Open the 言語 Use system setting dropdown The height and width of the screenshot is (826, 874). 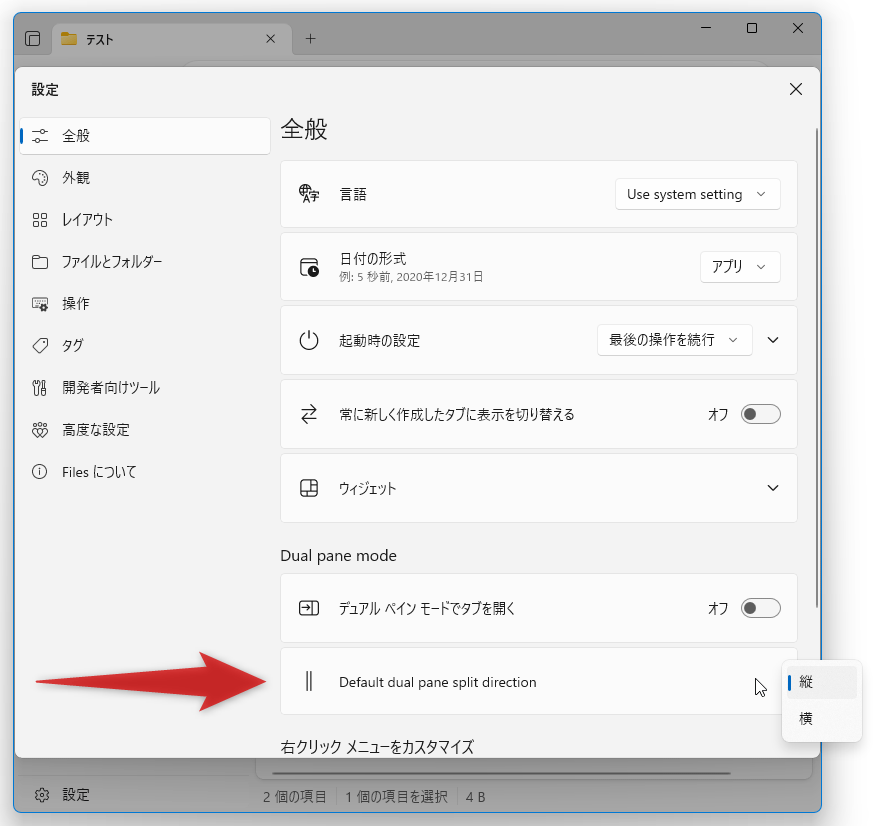click(697, 194)
